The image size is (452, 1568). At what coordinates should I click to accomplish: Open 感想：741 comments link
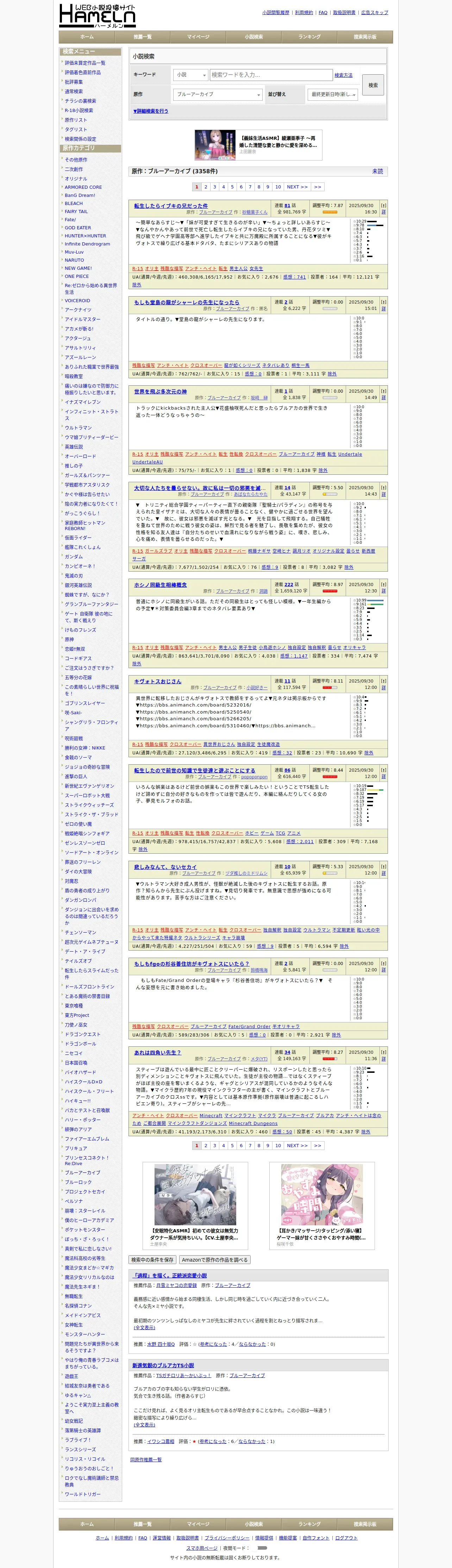294,277
